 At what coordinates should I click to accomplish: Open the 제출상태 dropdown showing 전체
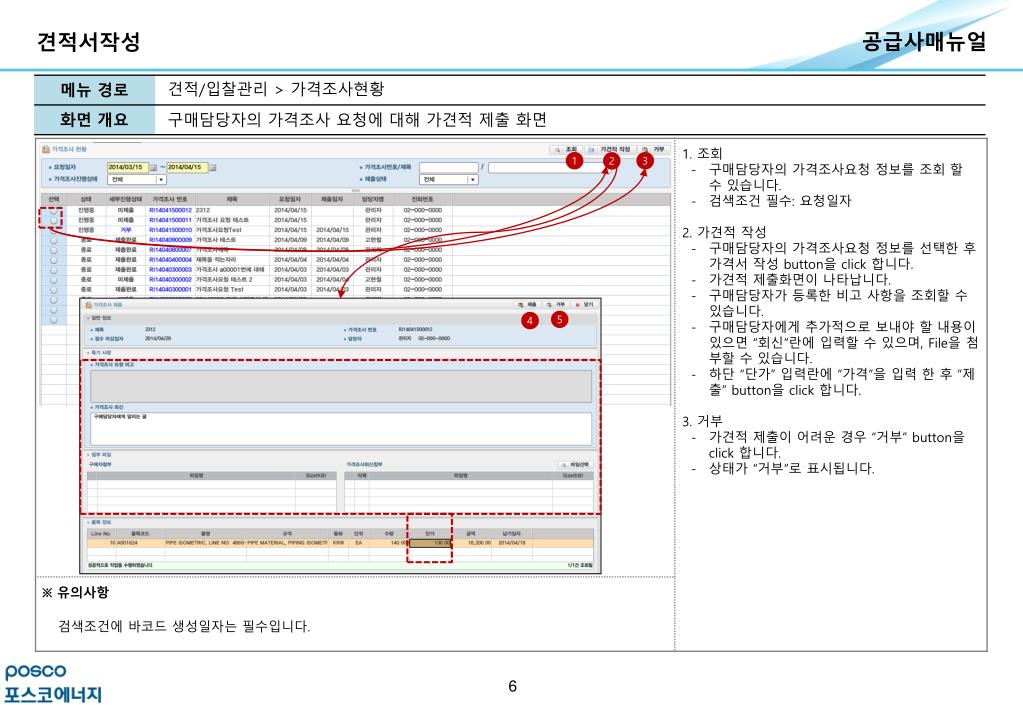tap(450, 179)
